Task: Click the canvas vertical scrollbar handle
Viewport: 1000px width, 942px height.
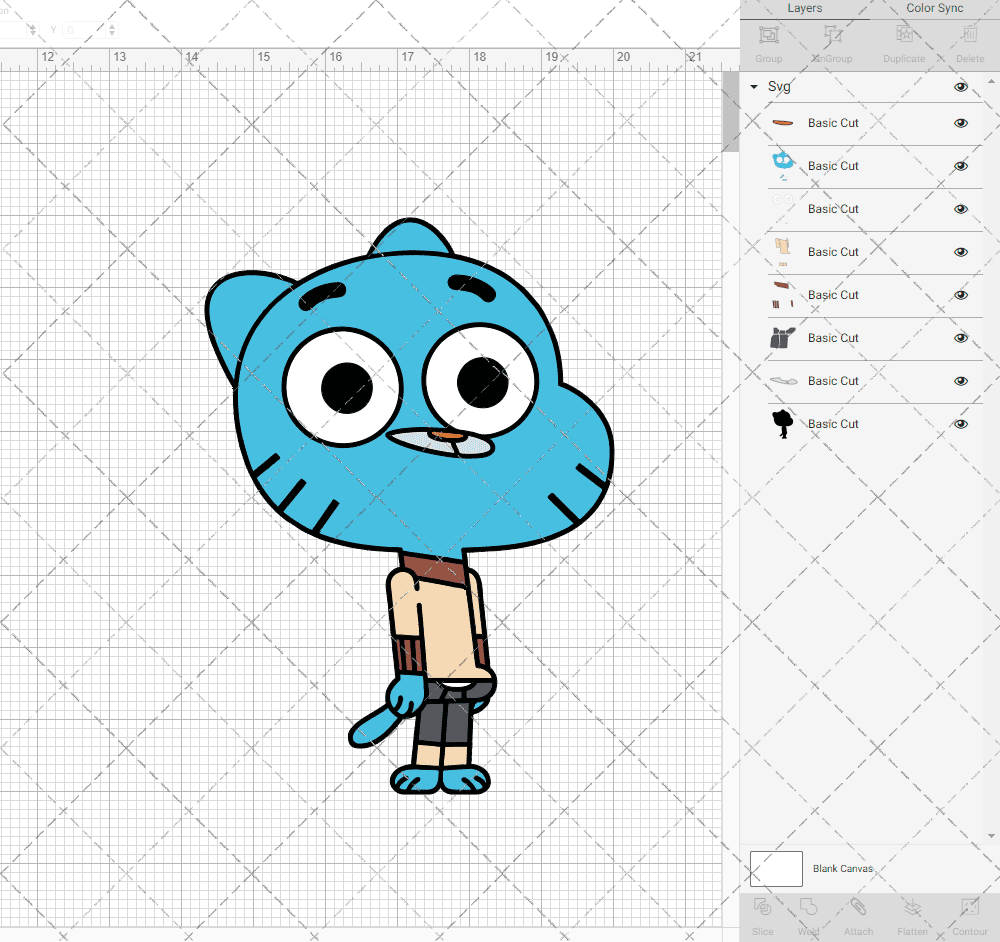Action: click(730, 111)
